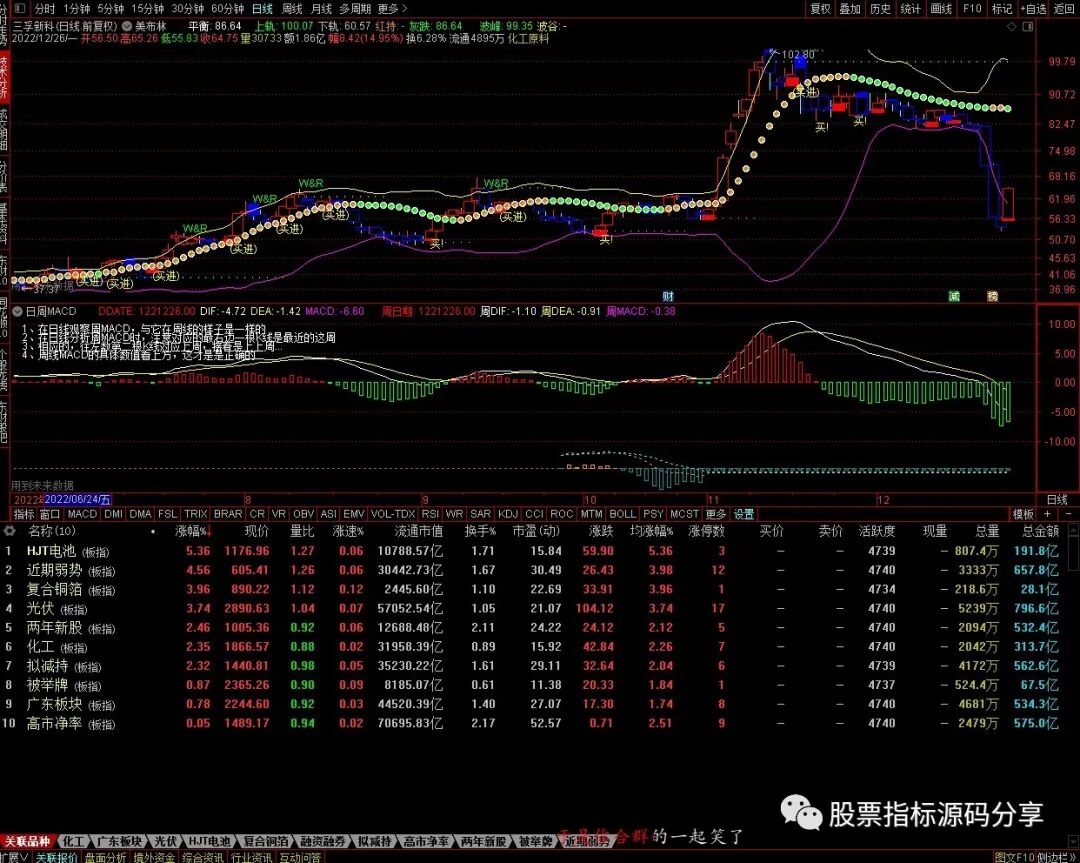Click the 叠加 overlay button
Viewport: 1080px width, 863px height.
[x=850, y=9]
